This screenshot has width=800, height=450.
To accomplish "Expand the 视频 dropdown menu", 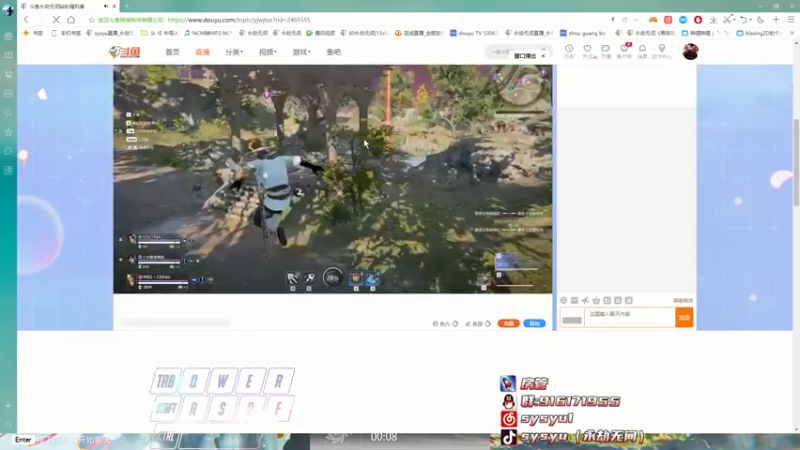I will [x=268, y=52].
